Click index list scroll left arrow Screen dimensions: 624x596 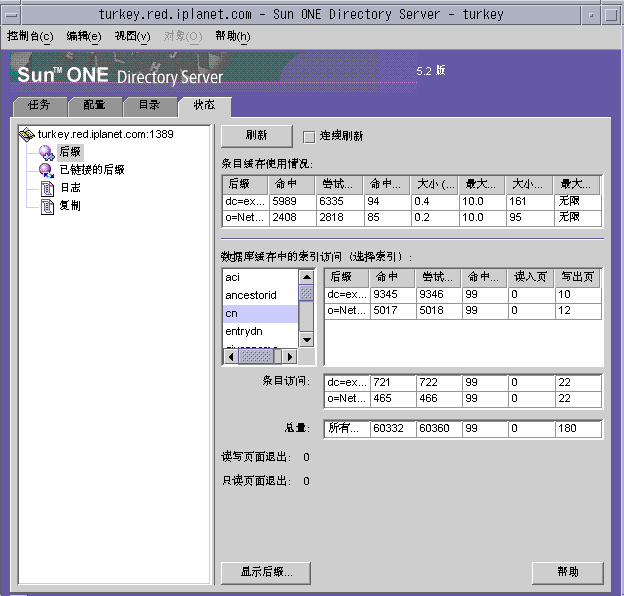coord(231,357)
